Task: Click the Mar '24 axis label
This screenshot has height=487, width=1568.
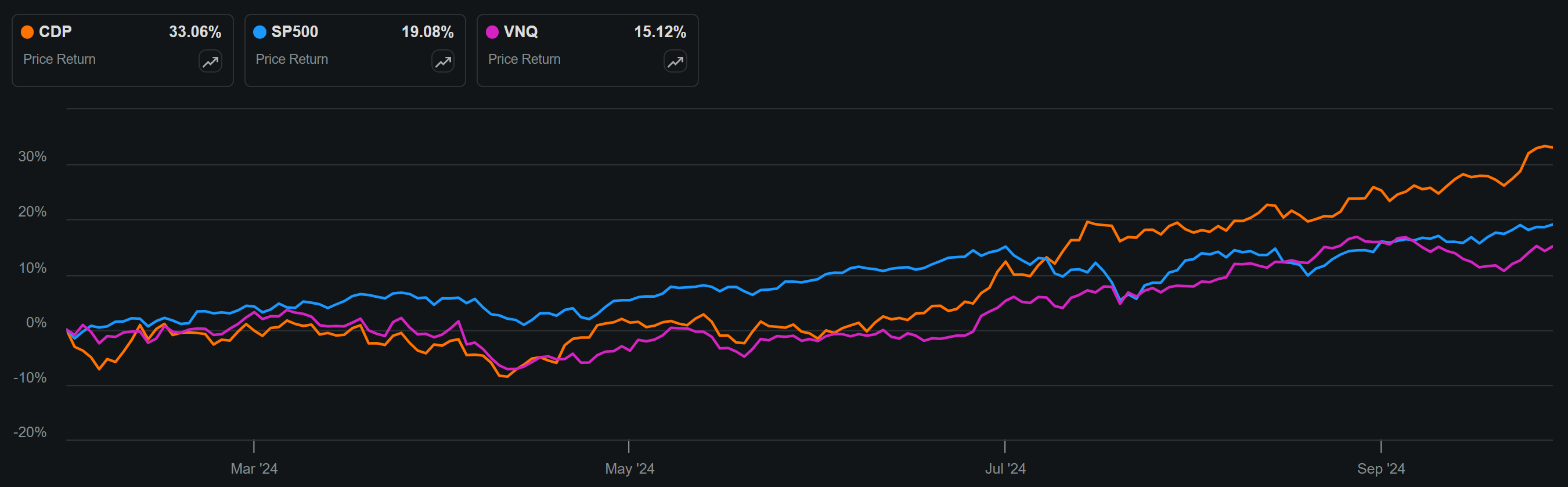Action: point(254,469)
